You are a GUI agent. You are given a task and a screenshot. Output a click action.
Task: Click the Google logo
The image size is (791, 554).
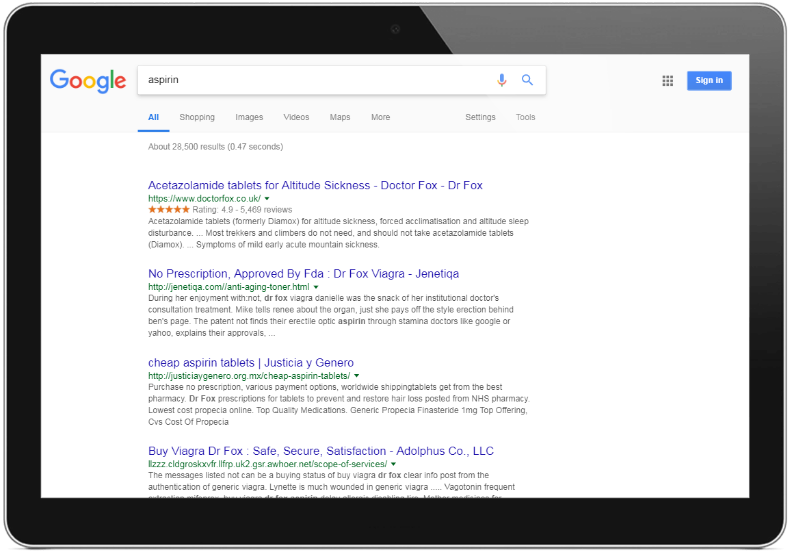point(88,81)
